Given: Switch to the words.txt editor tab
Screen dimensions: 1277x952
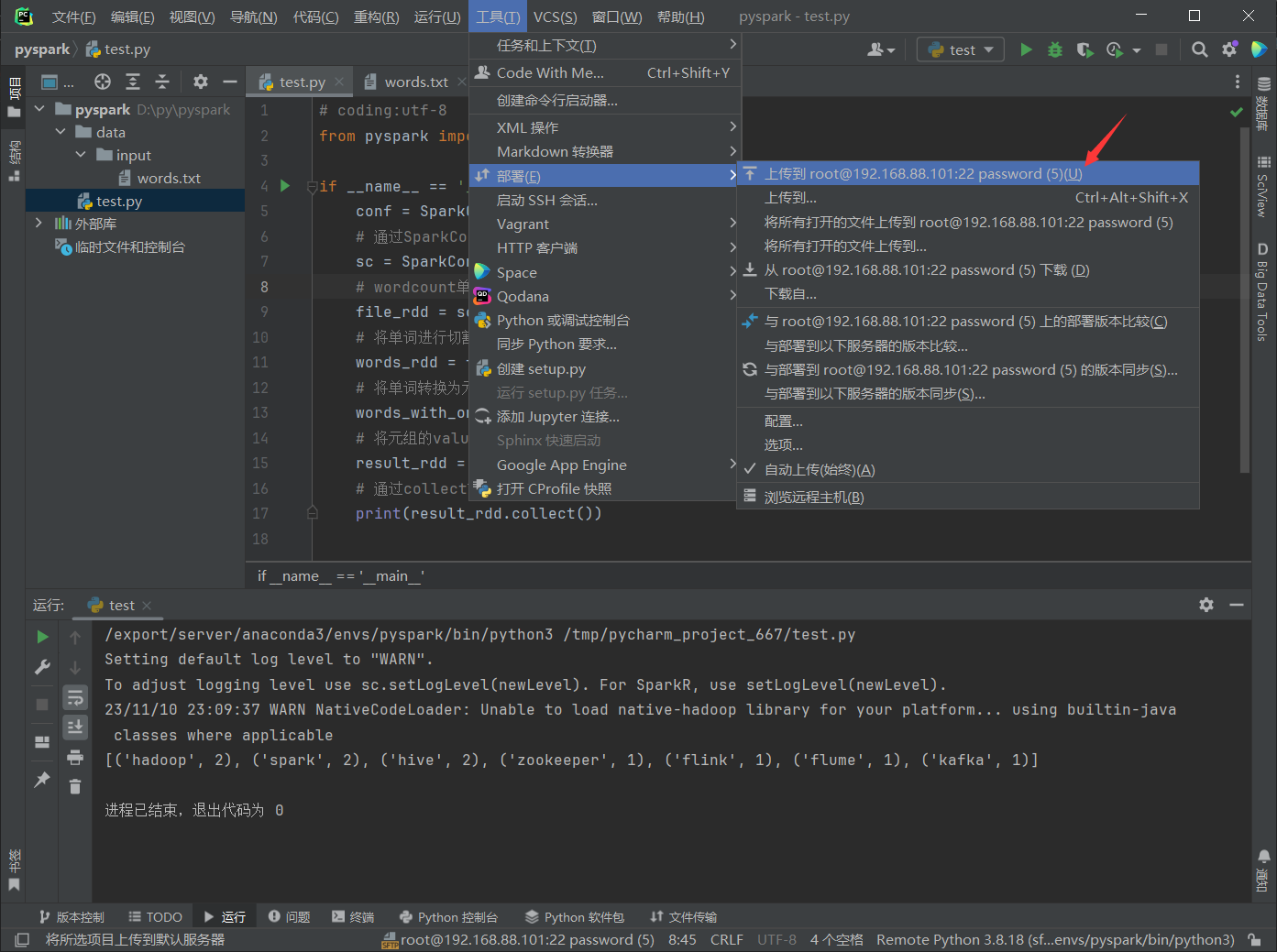Looking at the screenshot, I should coord(415,82).
